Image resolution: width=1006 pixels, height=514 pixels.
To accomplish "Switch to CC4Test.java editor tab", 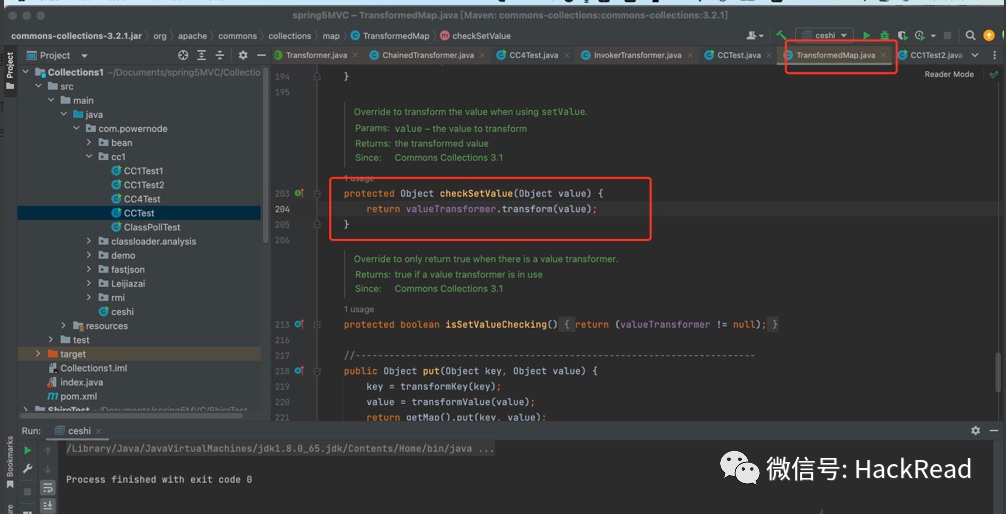I will pyautogui.click(x=533, y=55).
